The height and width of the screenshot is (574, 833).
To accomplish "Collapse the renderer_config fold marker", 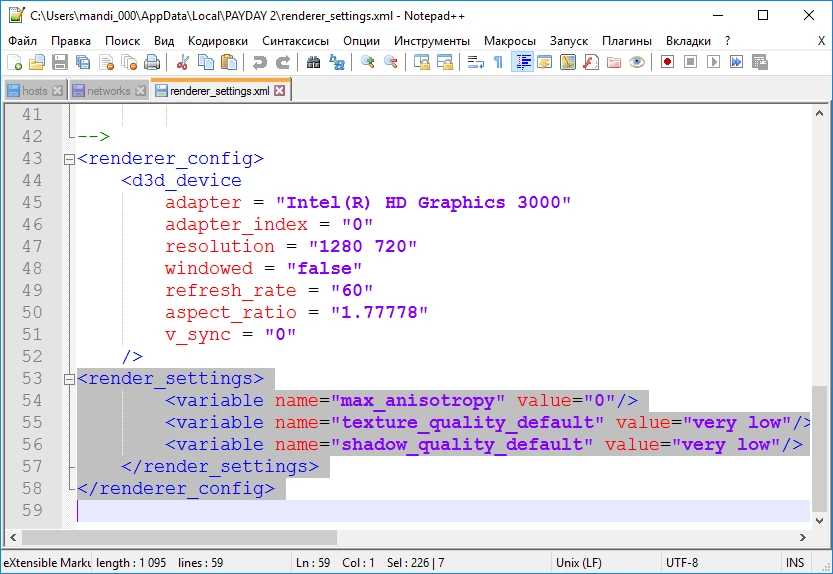I will tap(68, 159).
